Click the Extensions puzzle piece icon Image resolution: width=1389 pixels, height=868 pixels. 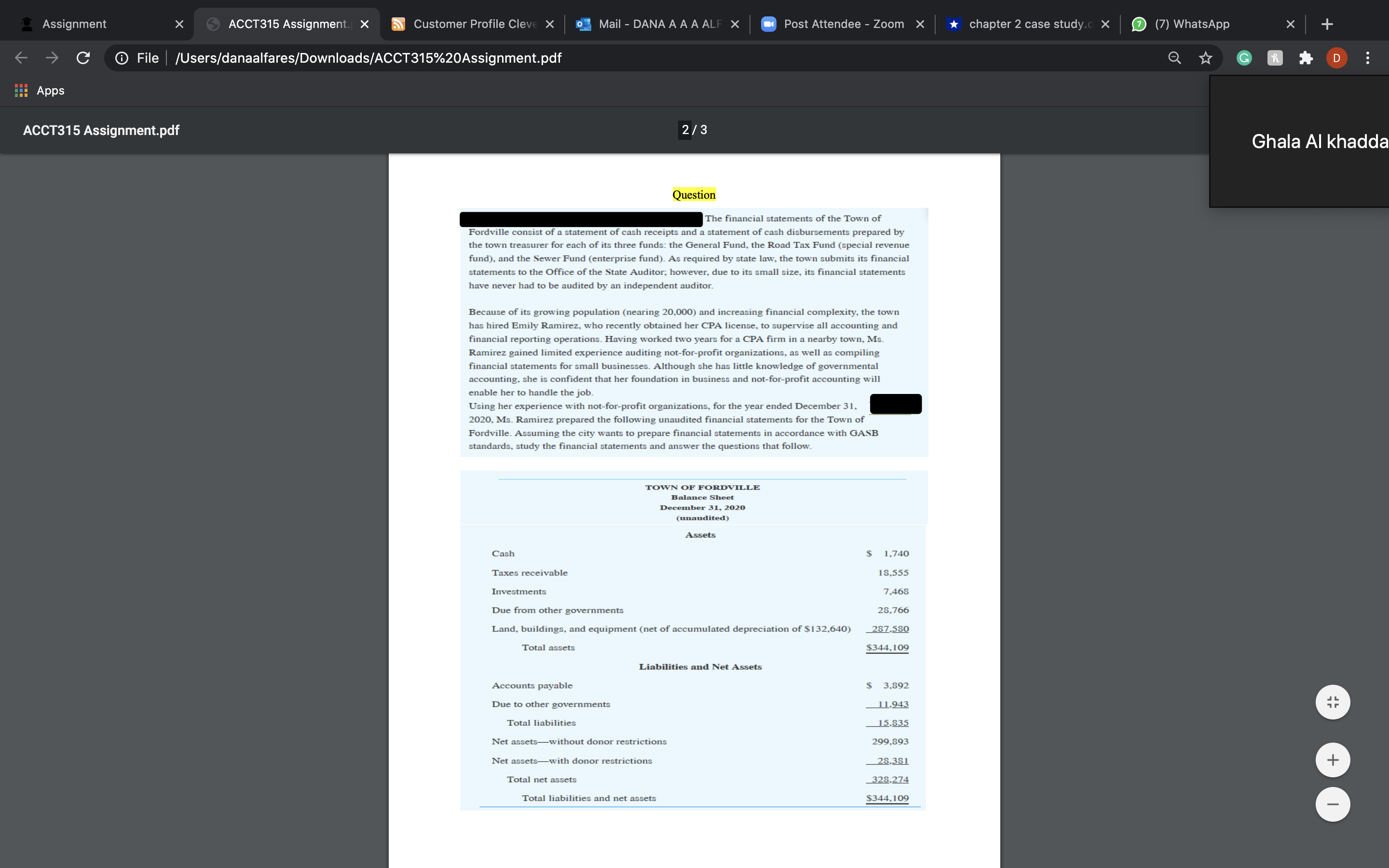(1306, 57)
